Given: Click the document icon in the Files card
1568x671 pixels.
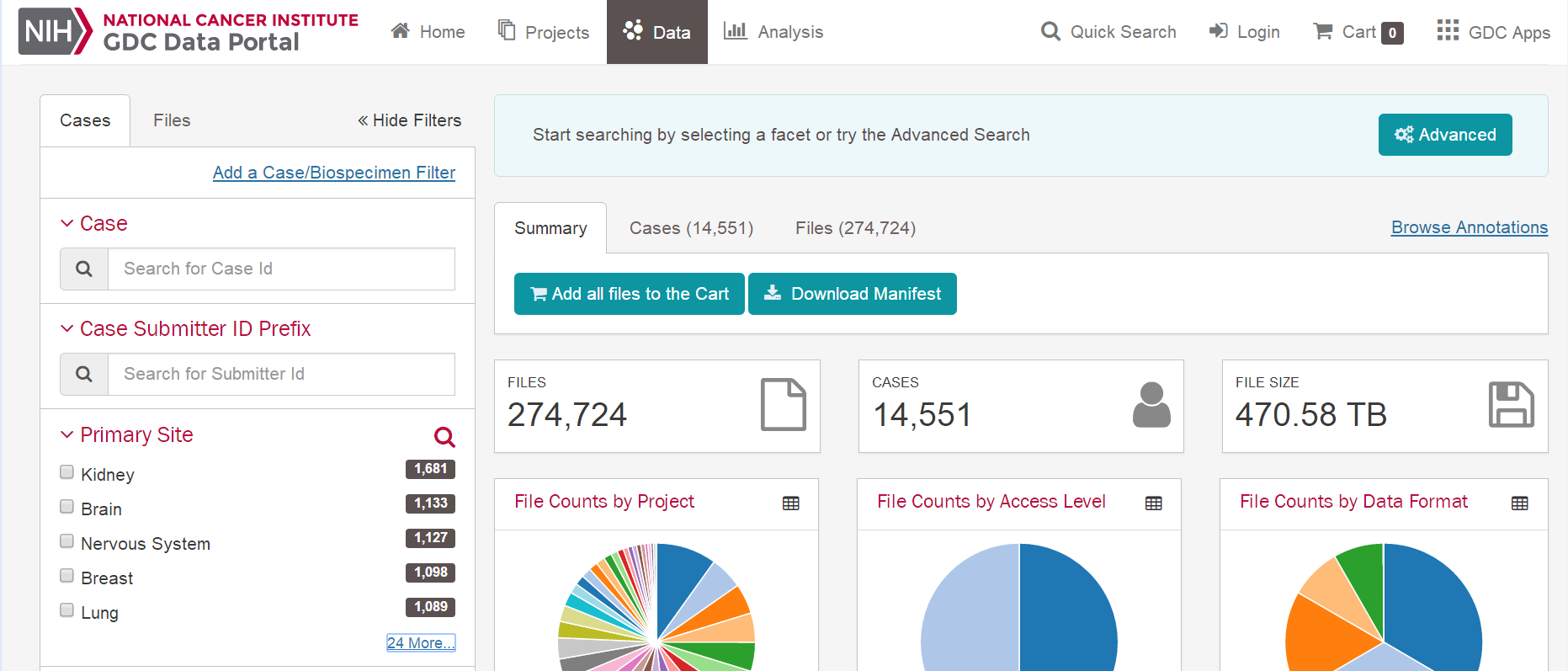Looking at the screenshot, I should (784, 405).
